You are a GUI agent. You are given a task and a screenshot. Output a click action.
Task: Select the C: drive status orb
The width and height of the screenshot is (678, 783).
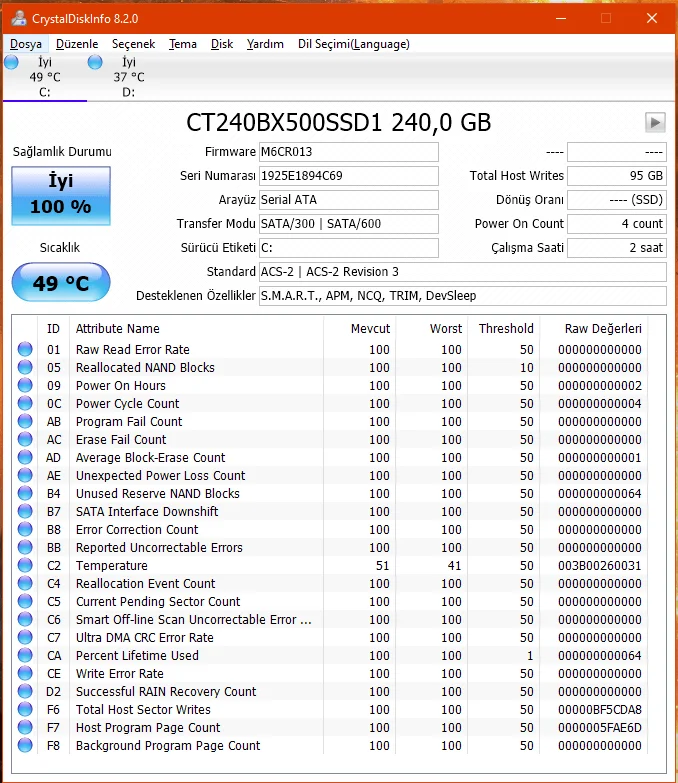coord(11,62)
